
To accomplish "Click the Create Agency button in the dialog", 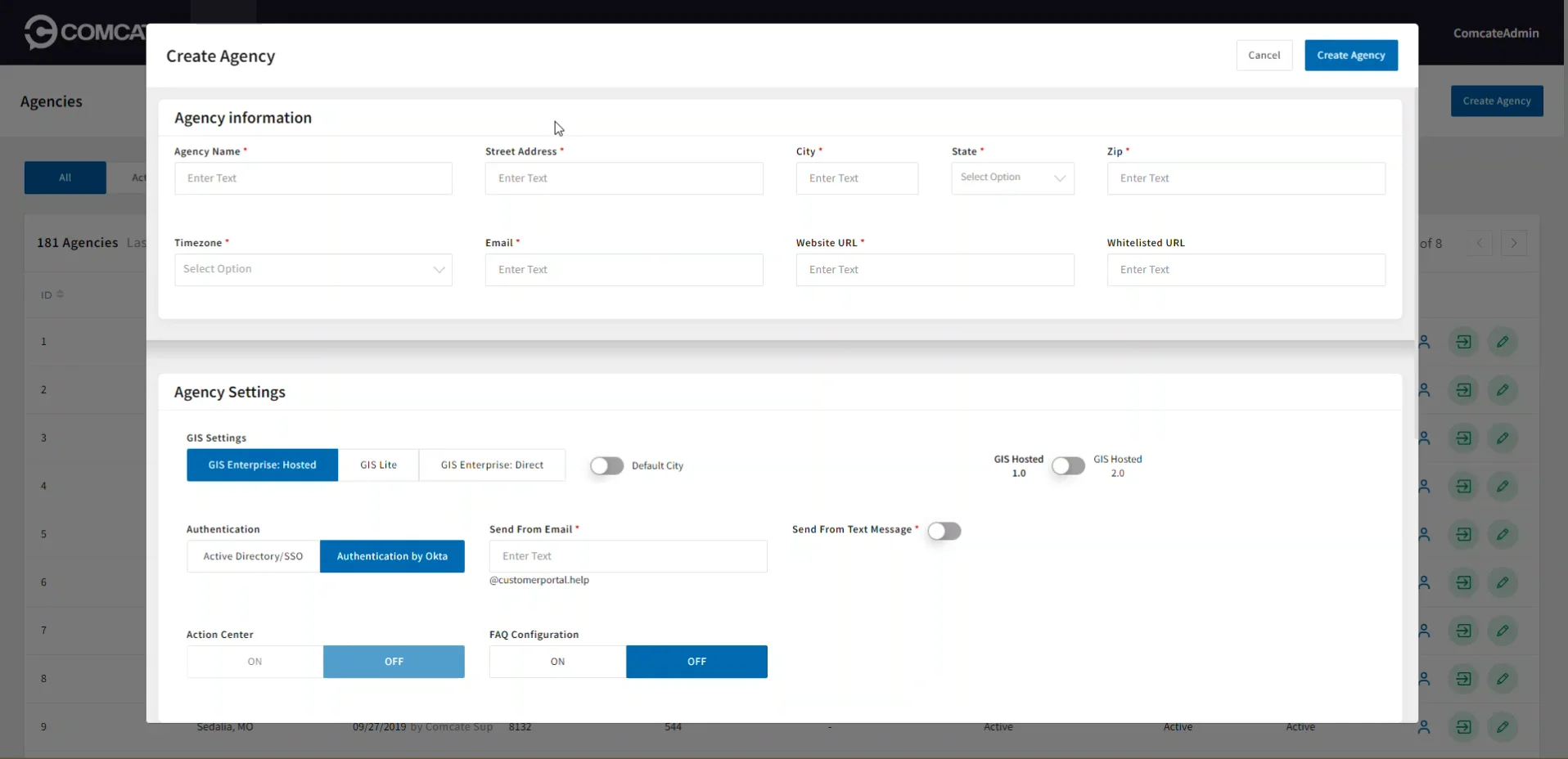I will click(x=1350, y=55).
